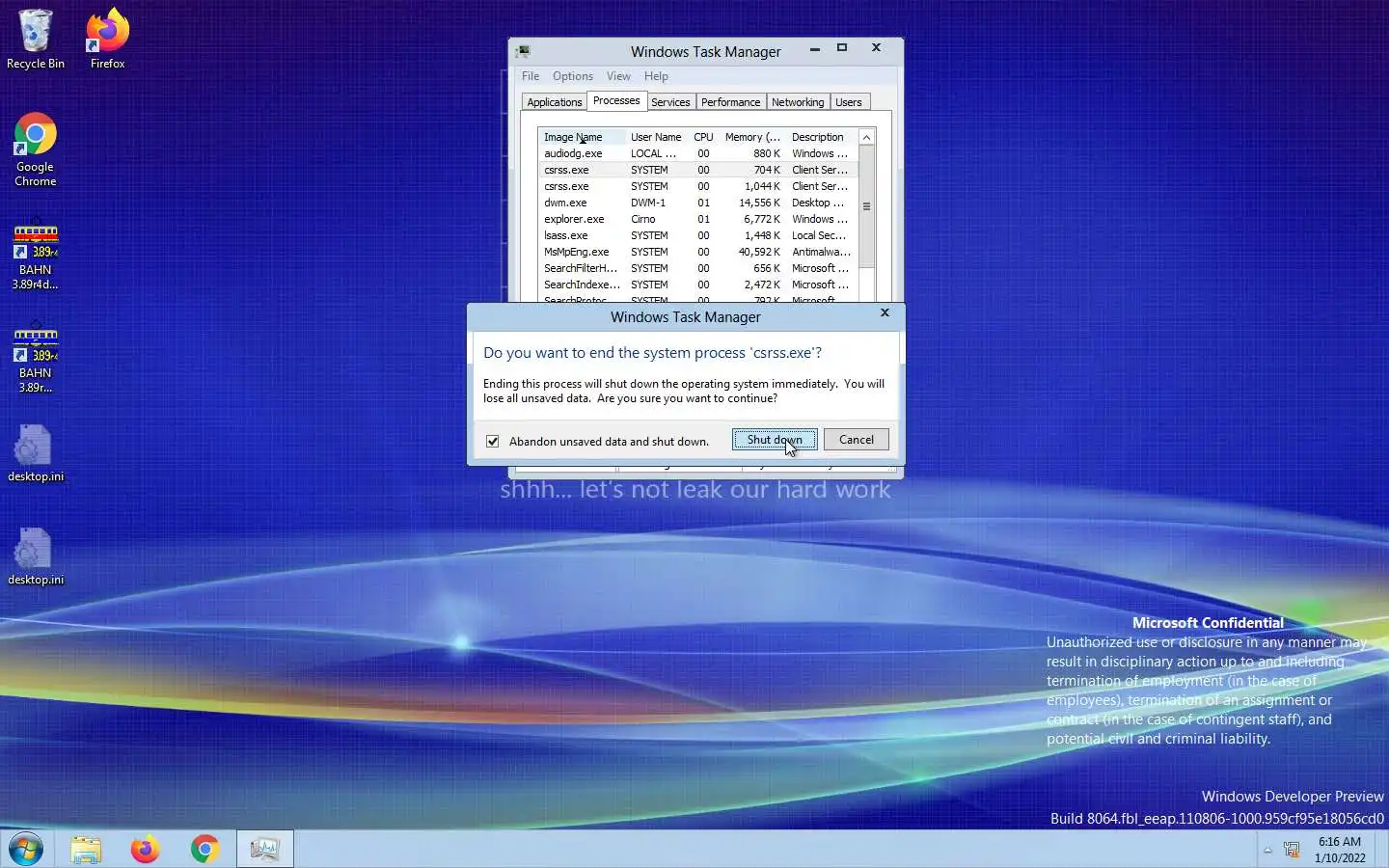Cancel the end process dialog

click(857, 440)
